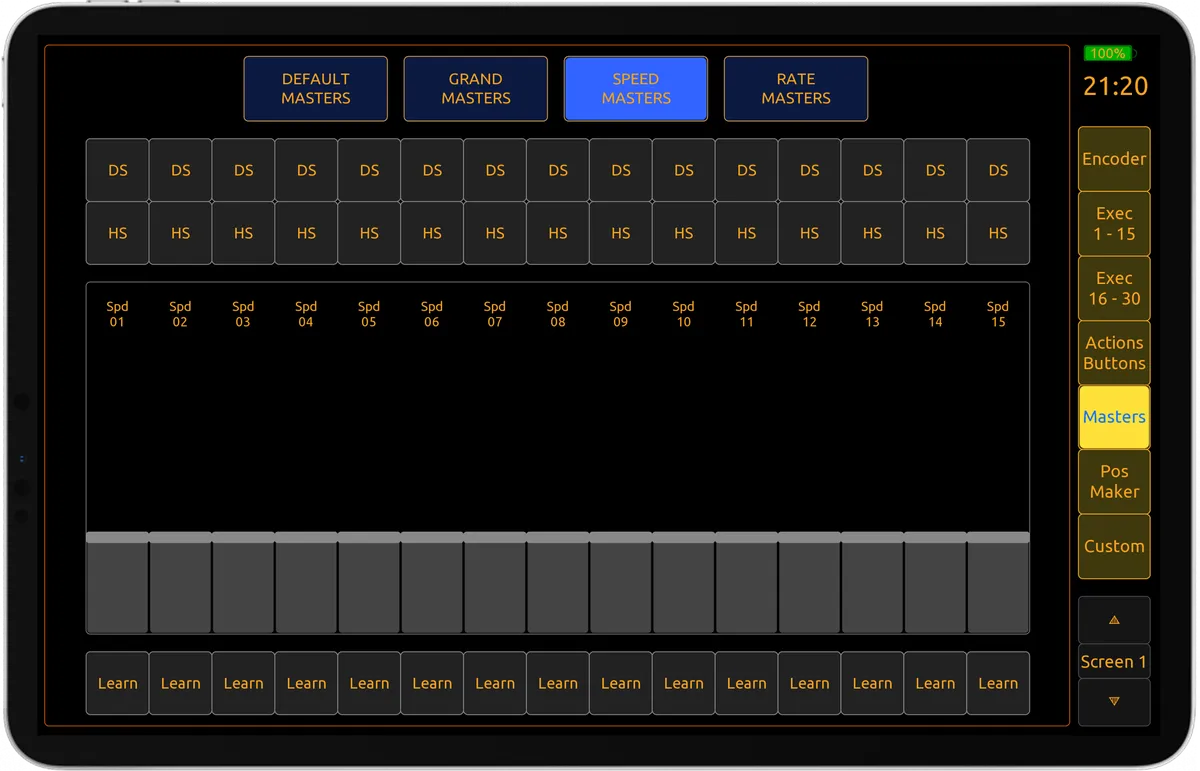This screenshot has height=771, width=1200.
Task: Click the Spd 01 fader handle
Action: coord(118,537)
